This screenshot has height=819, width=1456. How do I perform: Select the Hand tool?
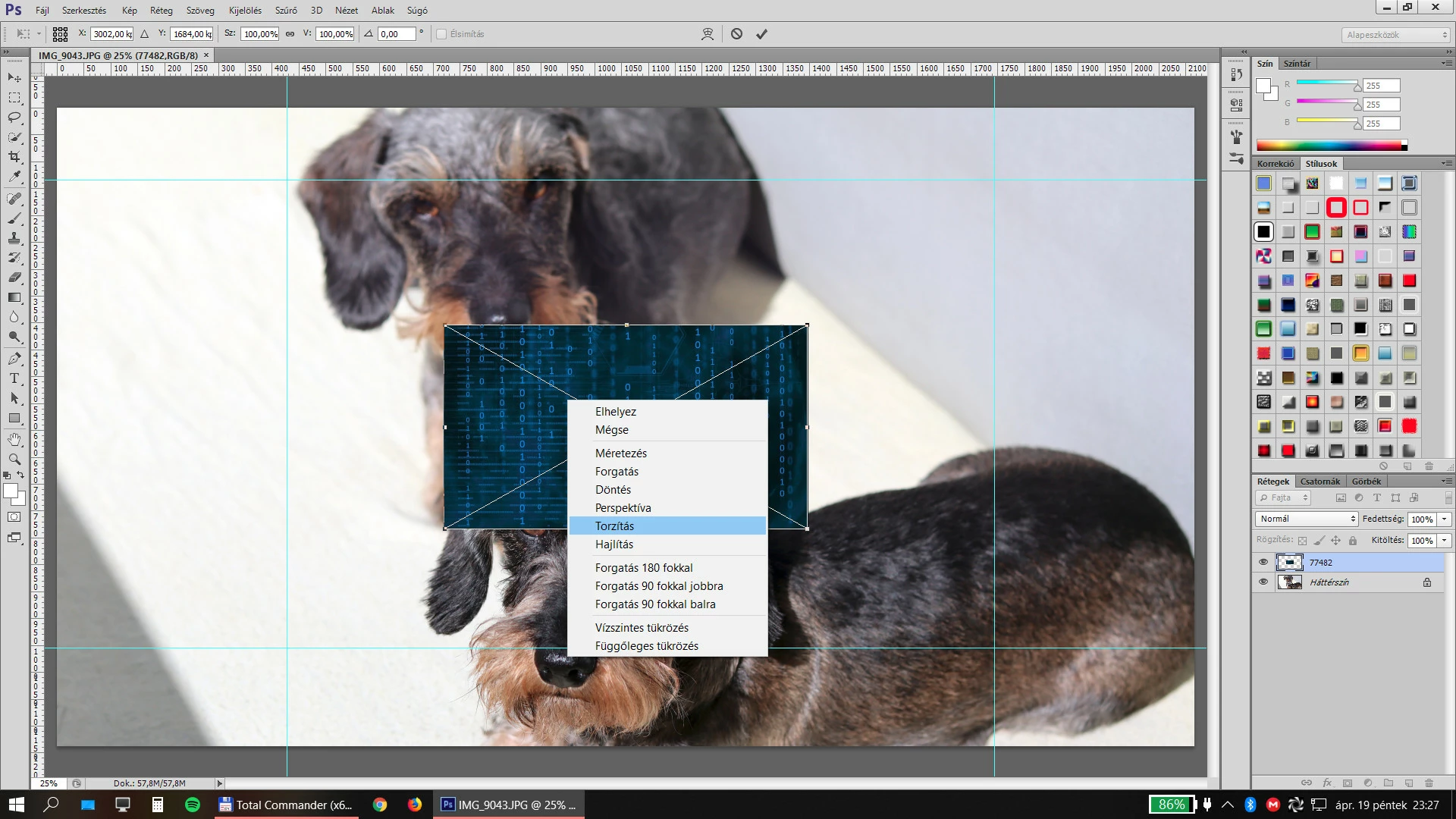(x=14, y=439)
